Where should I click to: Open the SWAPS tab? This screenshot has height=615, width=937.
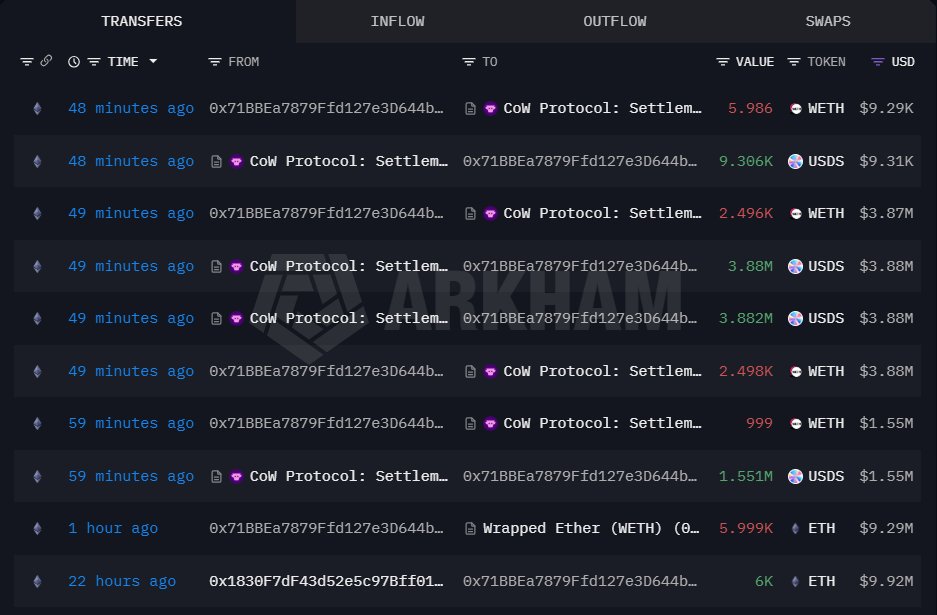[x=828, y=21]
